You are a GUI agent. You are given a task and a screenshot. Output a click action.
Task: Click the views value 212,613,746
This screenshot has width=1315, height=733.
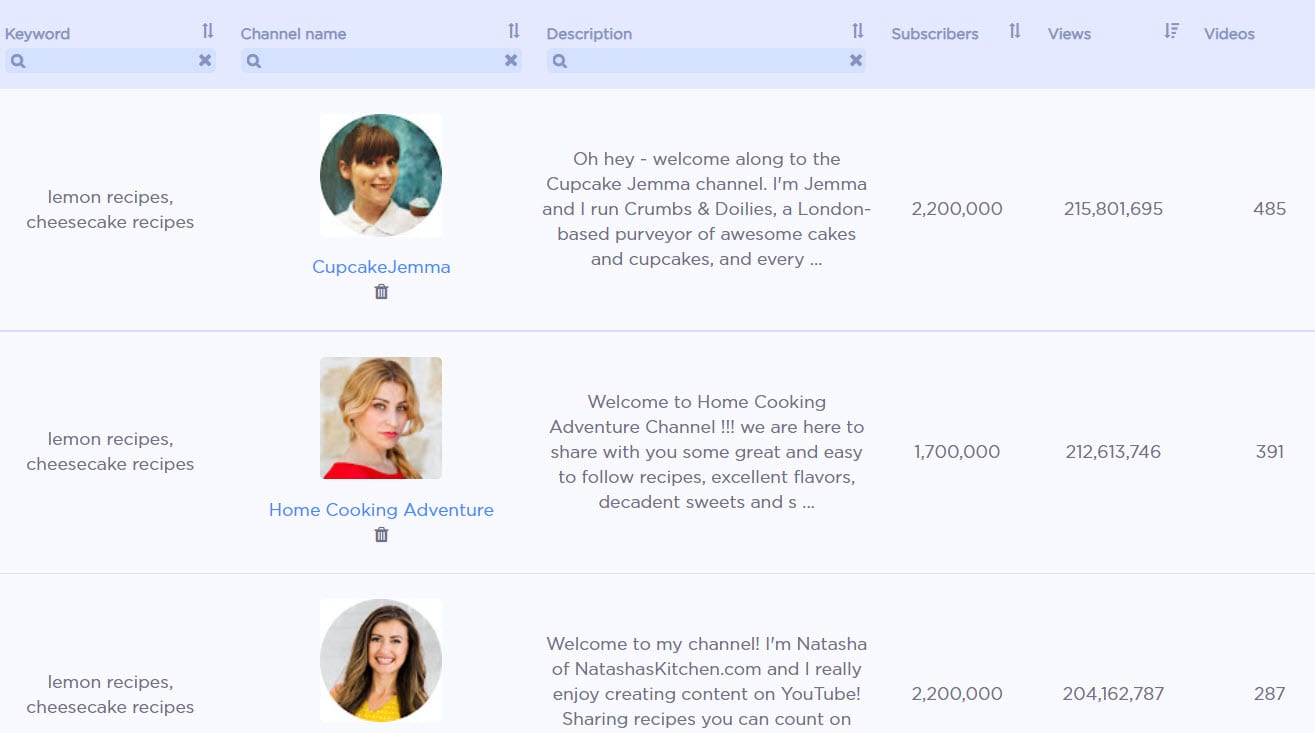(x=1113, y=451)
